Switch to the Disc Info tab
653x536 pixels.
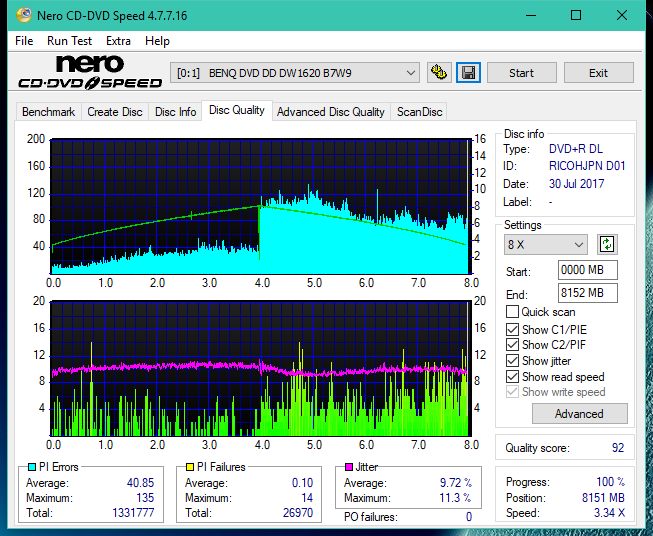point(175,112)
